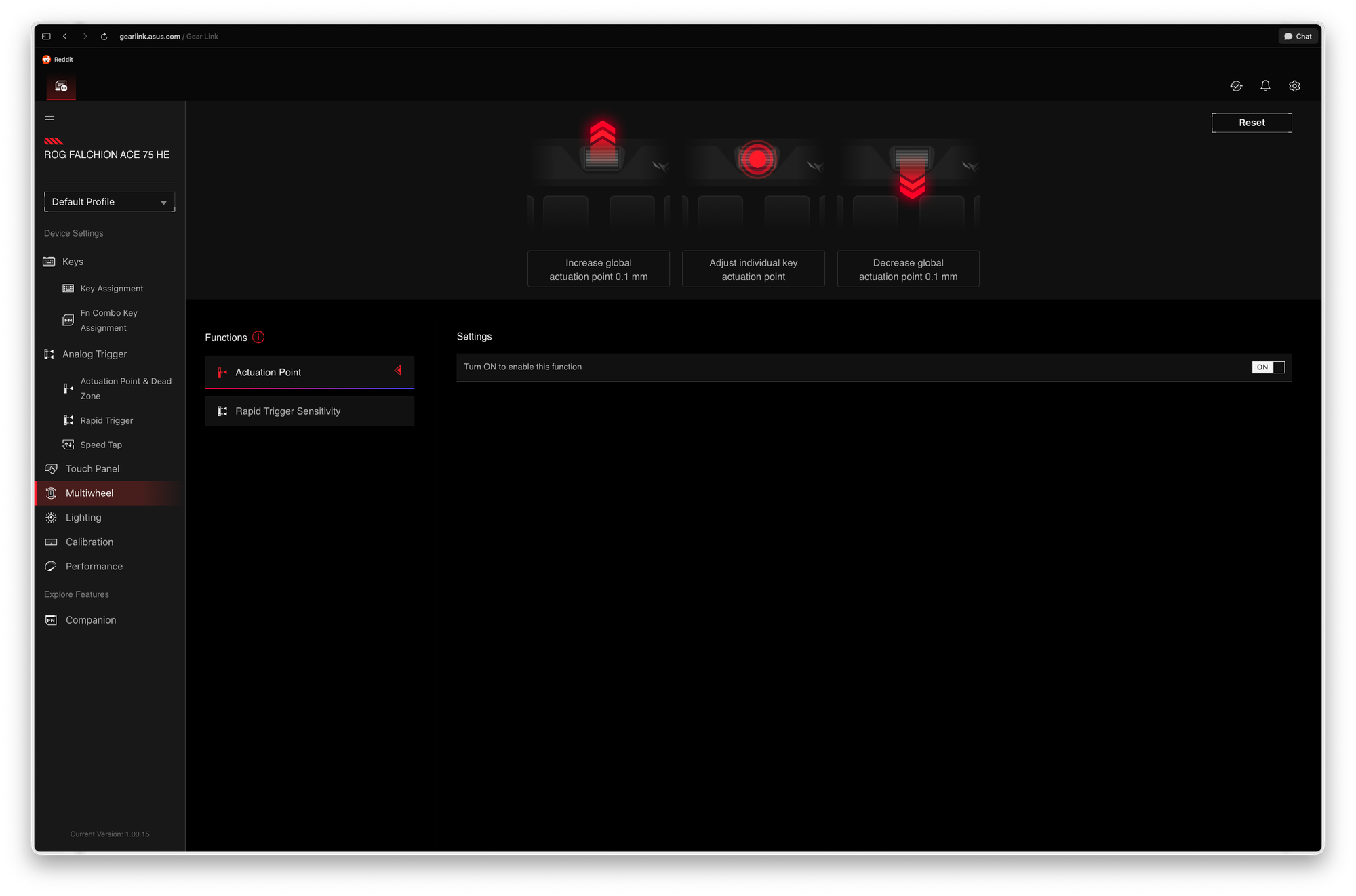Screen dimensions: 1356x896
Task: Collapse the sidebar with the hamburger icon
Action: pyautogui.click(x=49, y=116)
